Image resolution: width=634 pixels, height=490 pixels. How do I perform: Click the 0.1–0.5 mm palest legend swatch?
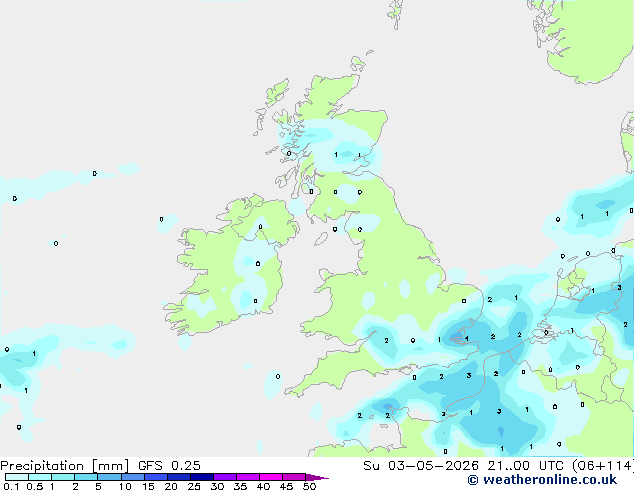(17, 477)
